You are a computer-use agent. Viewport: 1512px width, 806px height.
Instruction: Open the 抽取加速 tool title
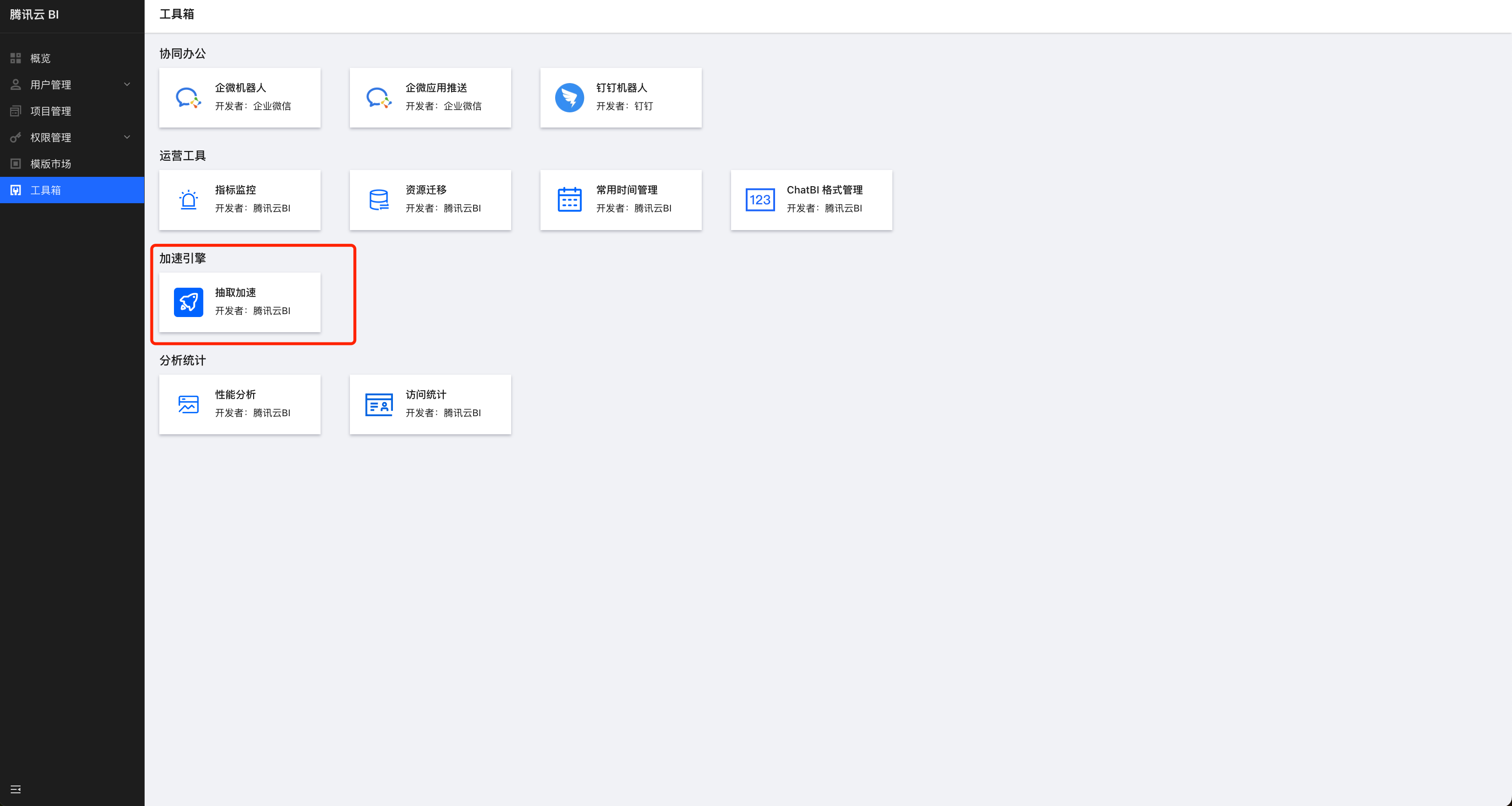pos(236,292)
